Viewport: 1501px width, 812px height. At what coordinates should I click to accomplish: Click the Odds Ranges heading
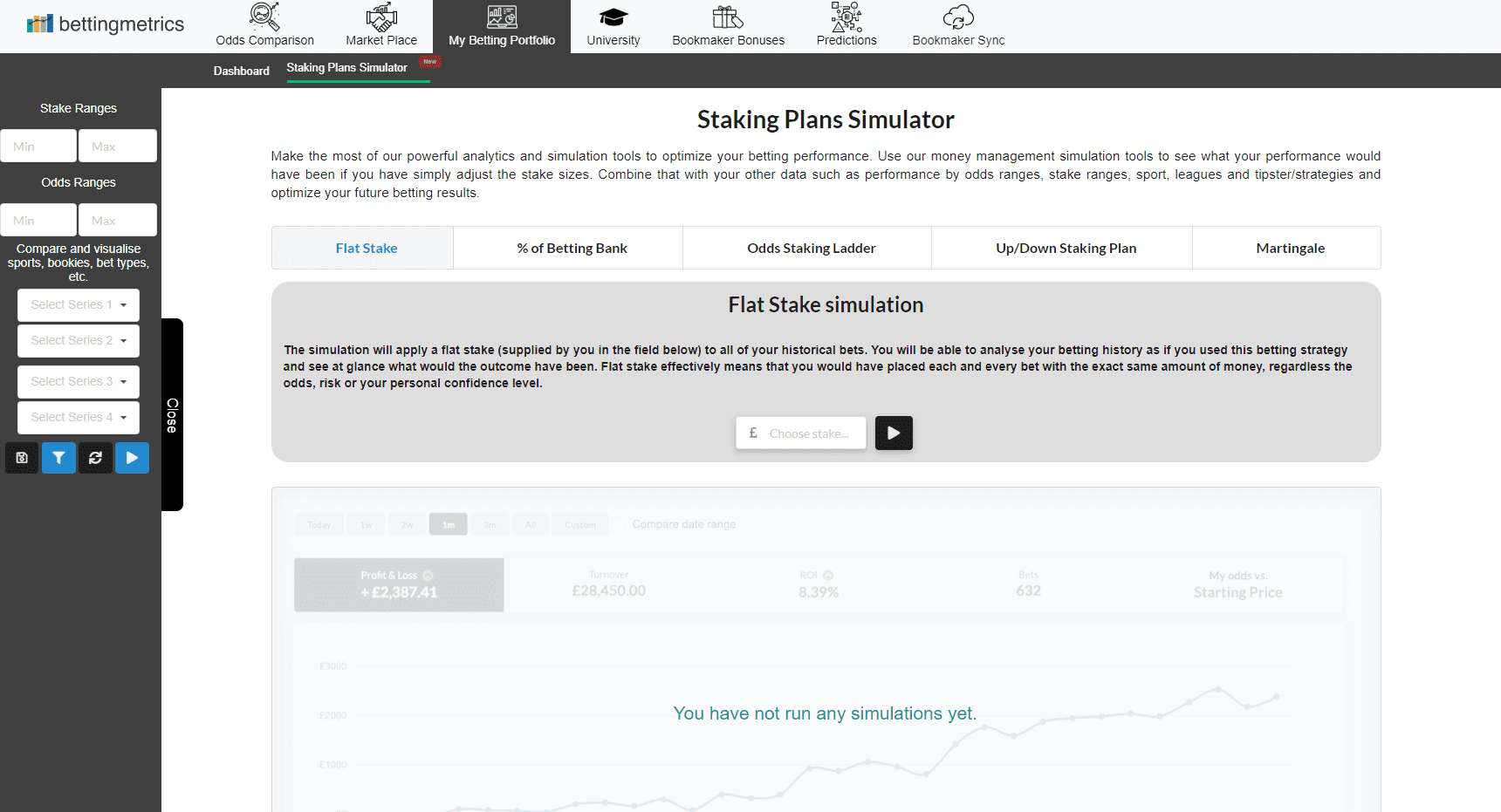point(79,182)
